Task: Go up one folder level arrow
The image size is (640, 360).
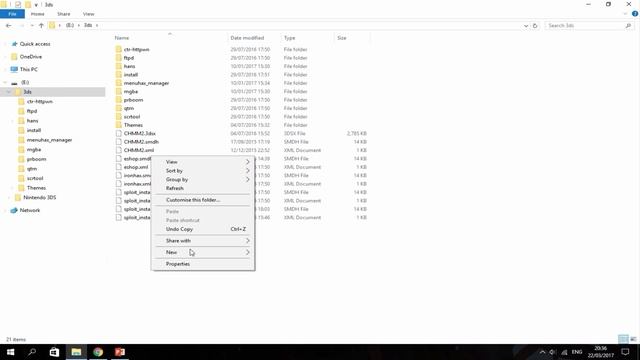Action: pos(41,25)
